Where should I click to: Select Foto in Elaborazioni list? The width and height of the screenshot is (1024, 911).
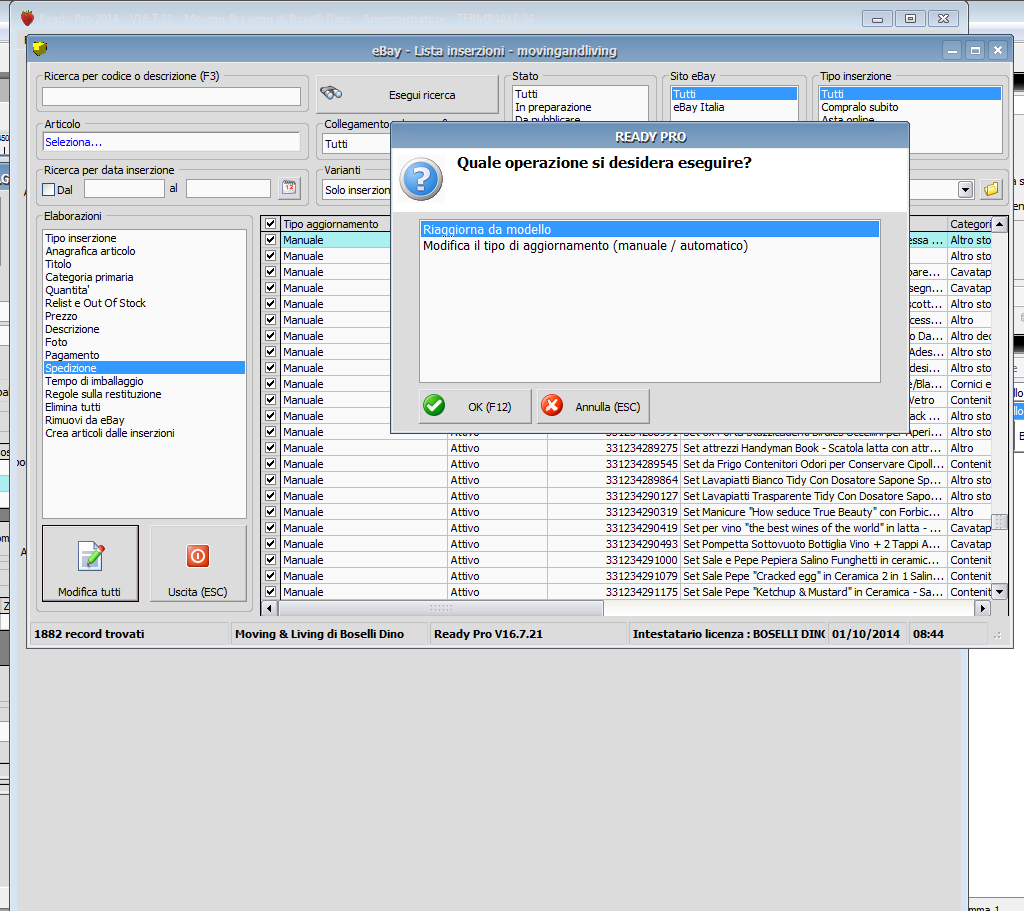click(x=144, y=342)
